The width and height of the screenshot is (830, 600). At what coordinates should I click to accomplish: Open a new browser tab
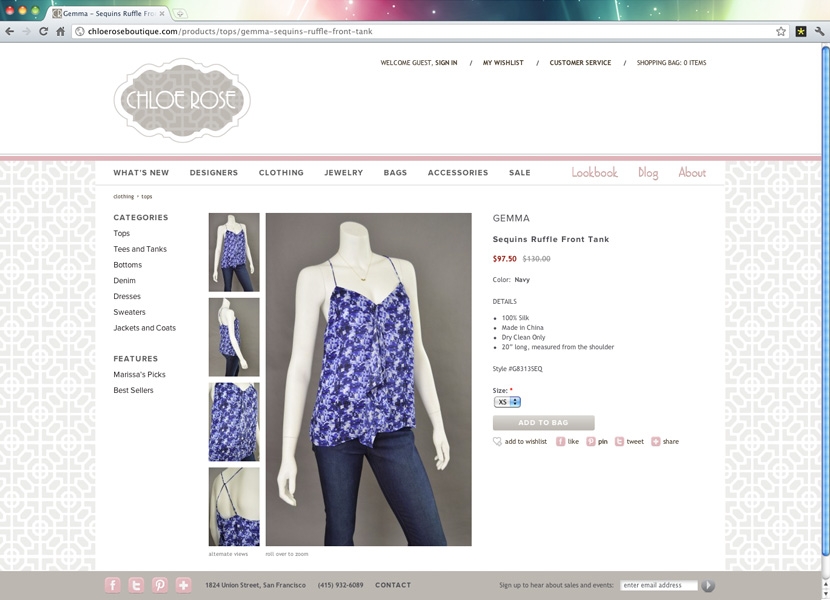click(180, 13)
